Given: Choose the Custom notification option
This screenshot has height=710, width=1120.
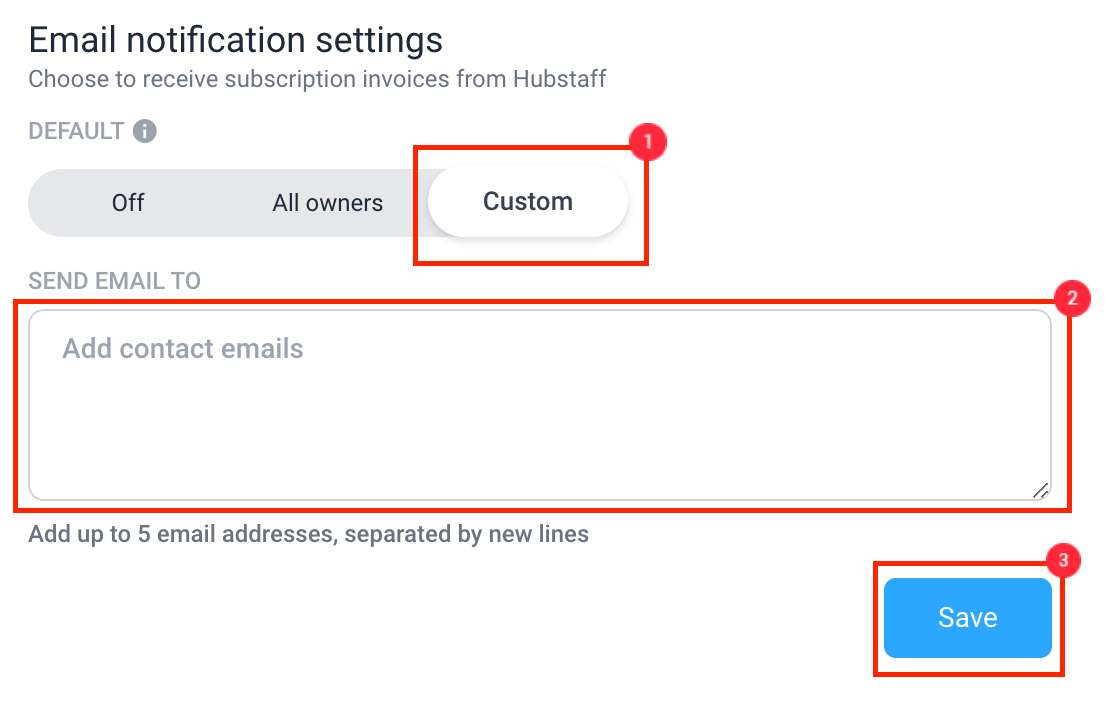Looking at the screenshot, I should tap(528, 201).
